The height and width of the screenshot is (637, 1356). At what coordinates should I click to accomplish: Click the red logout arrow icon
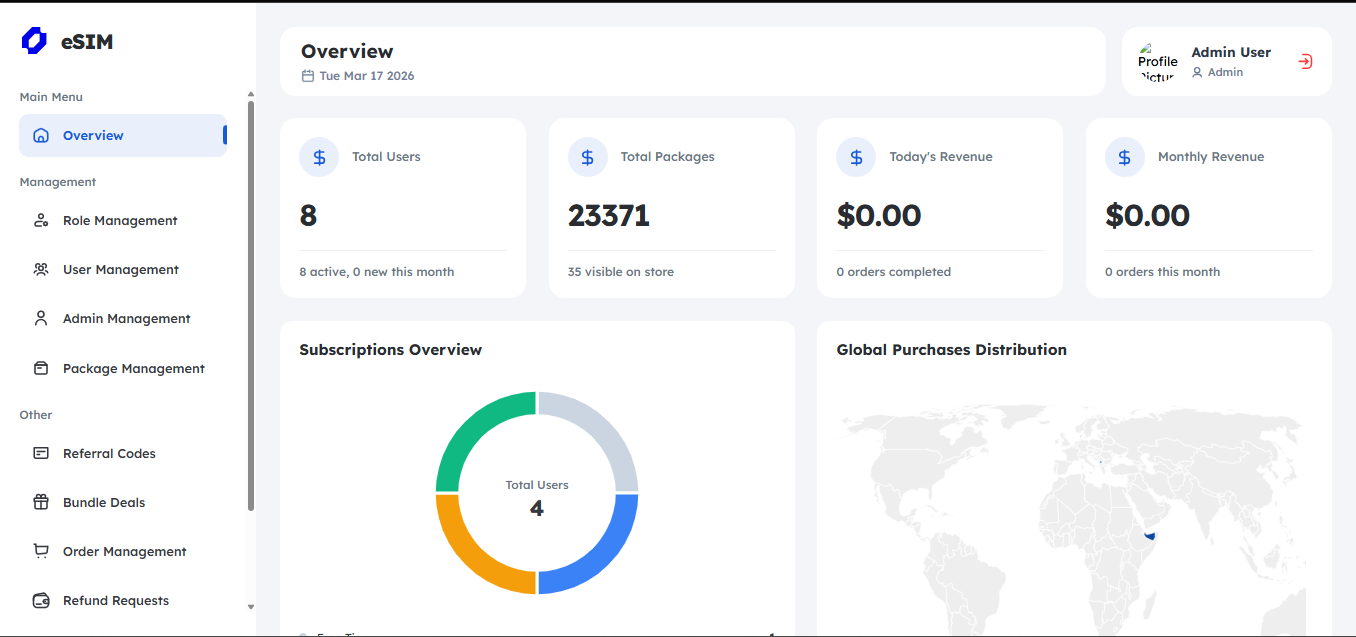click(x=1305, y=61)
